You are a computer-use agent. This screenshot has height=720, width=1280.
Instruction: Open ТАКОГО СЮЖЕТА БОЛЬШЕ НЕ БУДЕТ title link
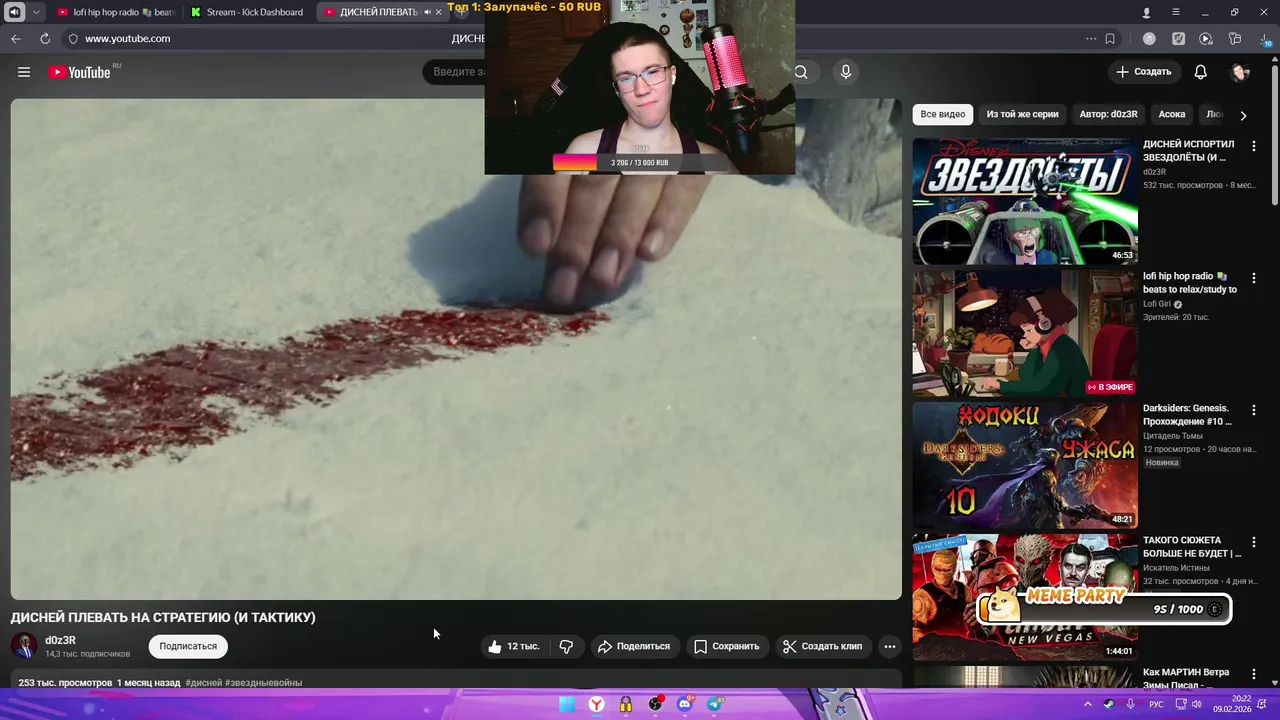(x=1192, y=547)
